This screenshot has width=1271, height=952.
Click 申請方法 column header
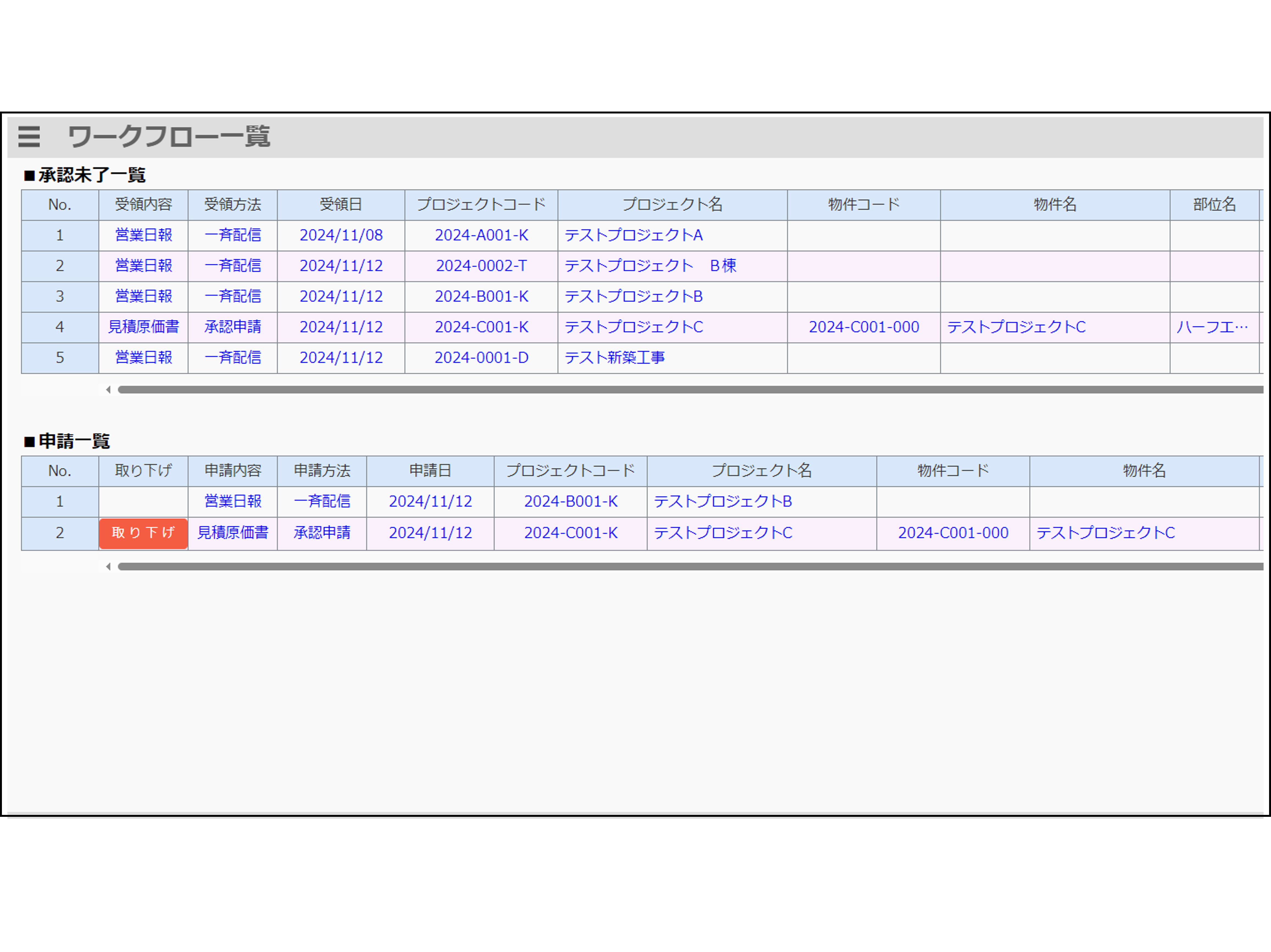click(322, 471)
